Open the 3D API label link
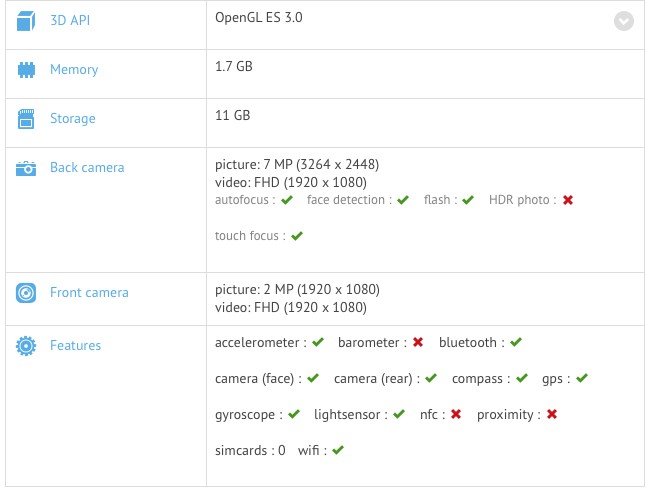 (70, 20)
